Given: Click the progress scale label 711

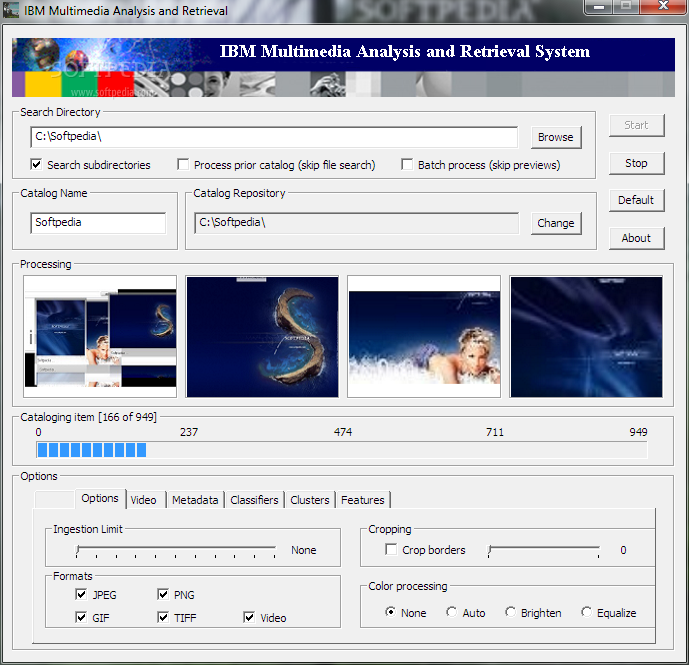Looking at the screenshot, I should pyautogui.click(x=495, y=432).
